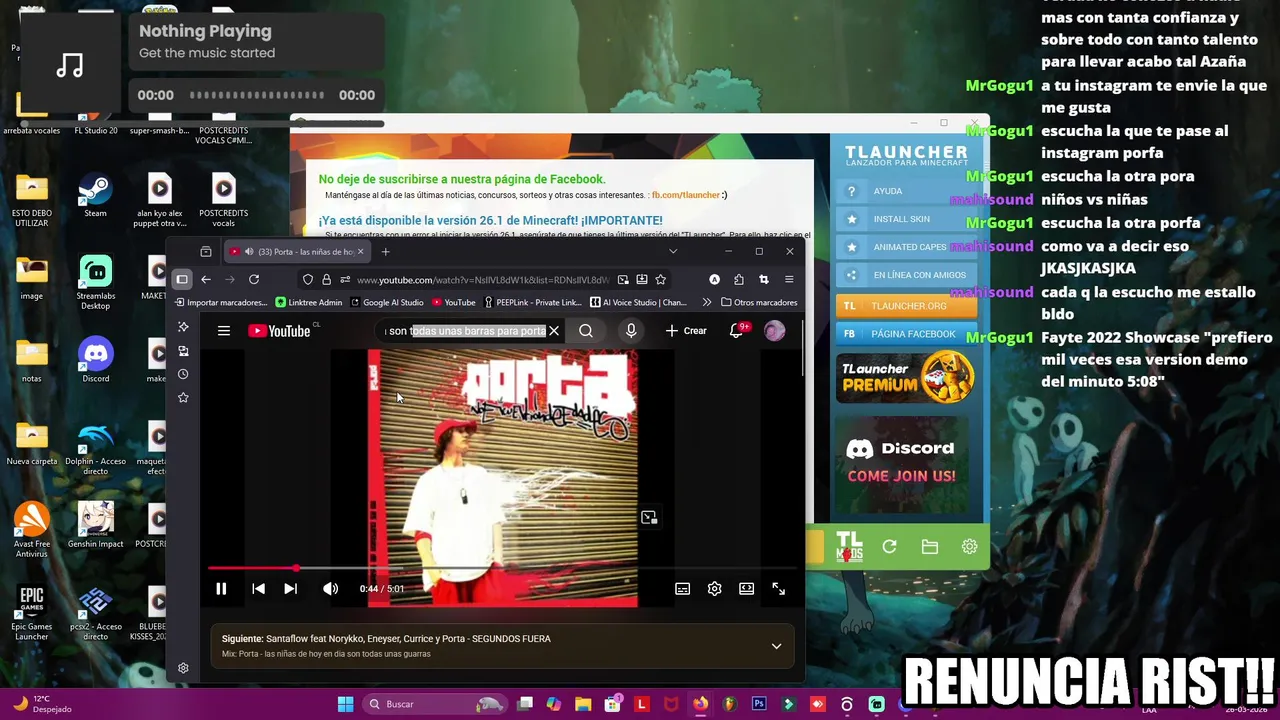Click the tracking protection shield icon
This screenshot has width=1280, height=720.
coord(308,280)
